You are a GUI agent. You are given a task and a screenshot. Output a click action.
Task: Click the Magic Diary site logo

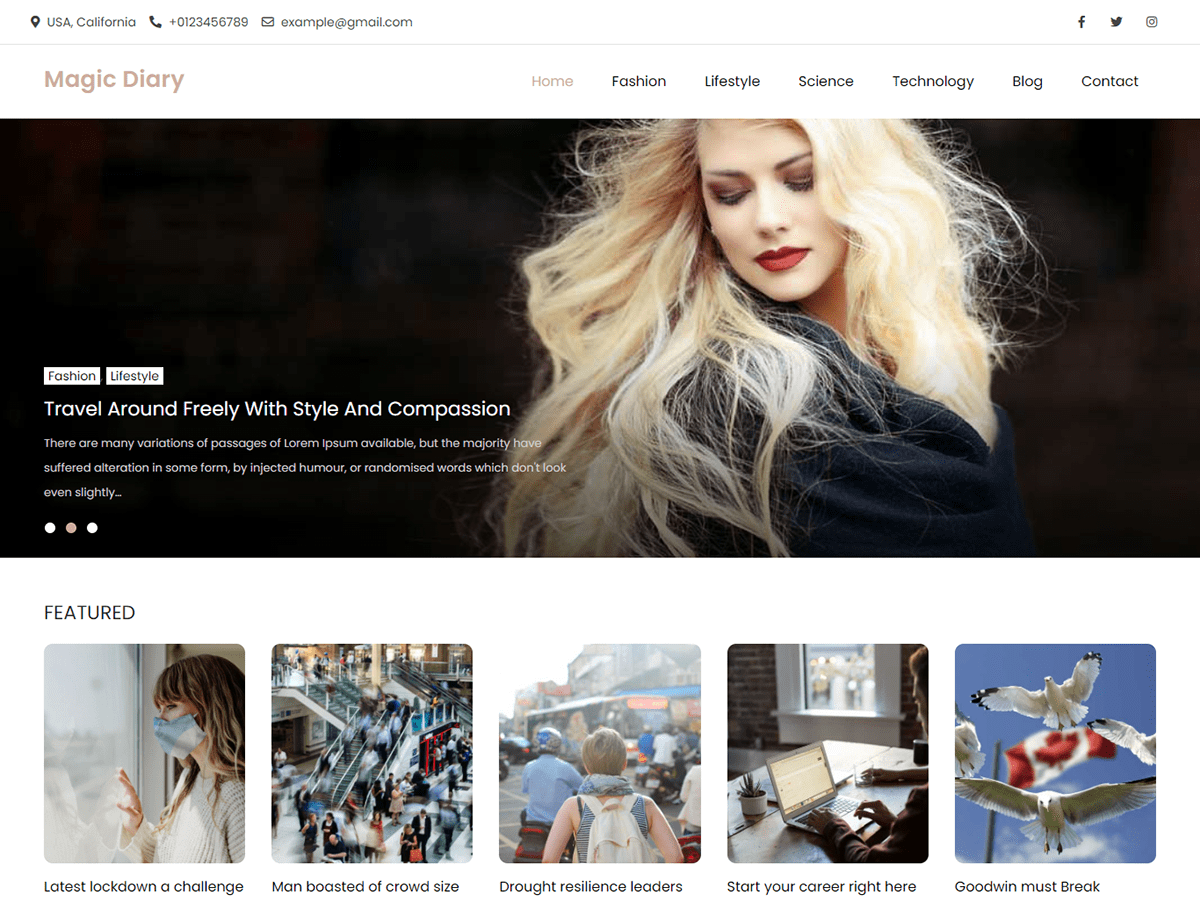114,80
